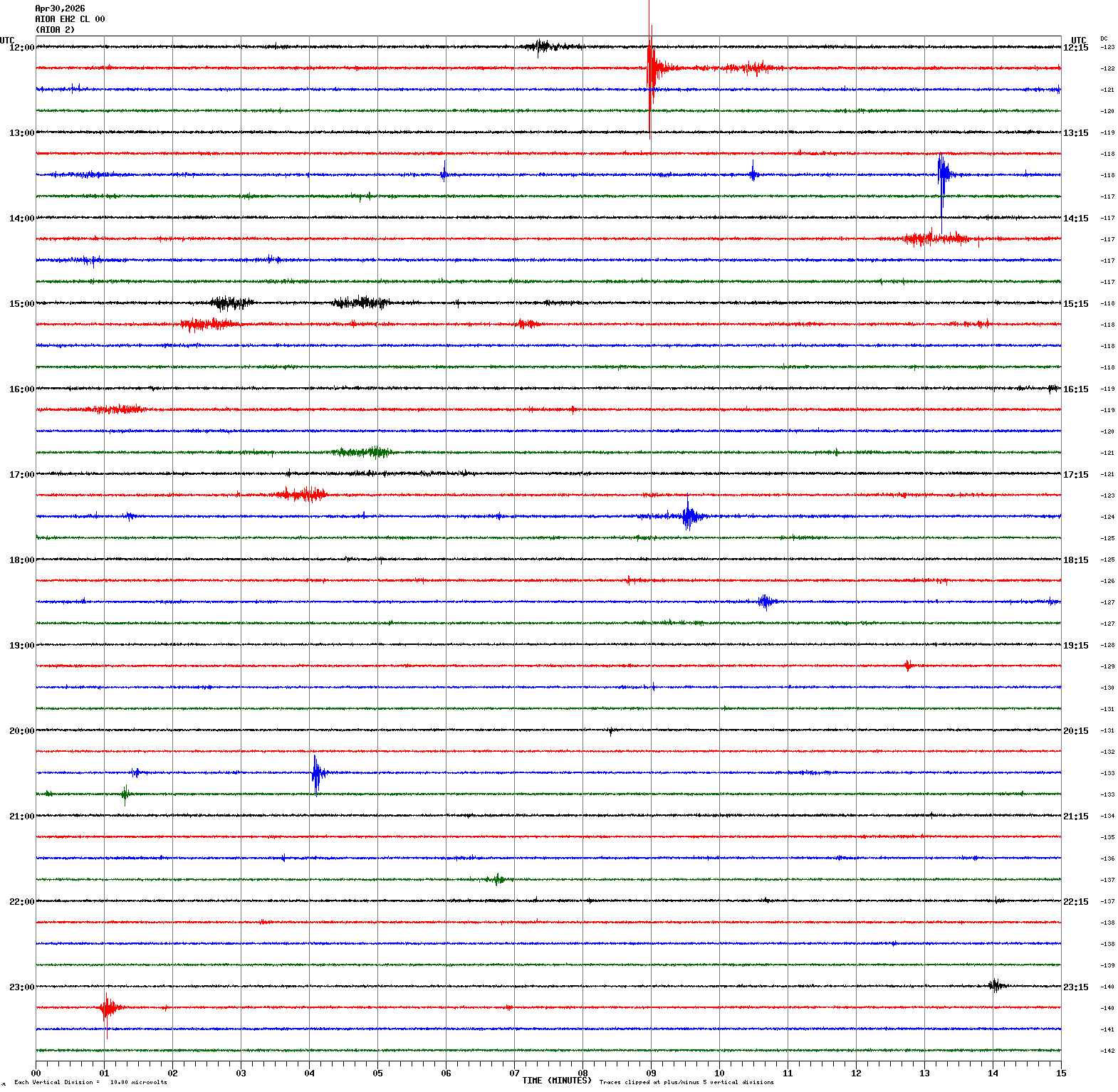Click the AIOA EH2 CL 00 station label
Image resolution: width=1118 pixels, height=1092 pixels.
70,19
